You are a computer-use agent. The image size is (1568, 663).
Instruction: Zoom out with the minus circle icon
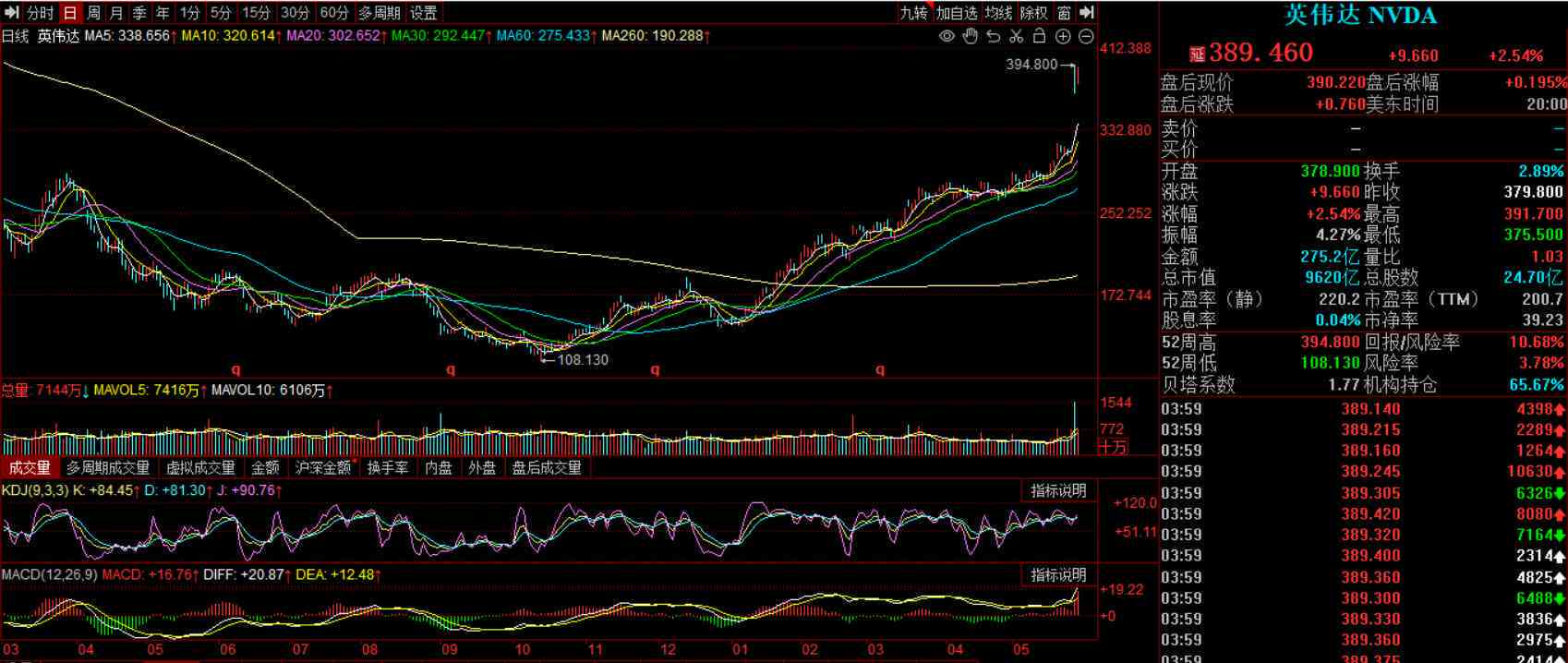[1086, 37]
